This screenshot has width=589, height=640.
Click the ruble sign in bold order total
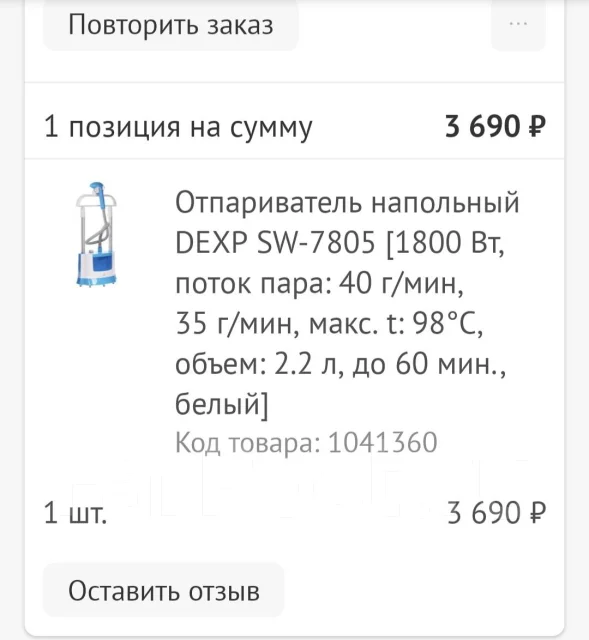538,126
